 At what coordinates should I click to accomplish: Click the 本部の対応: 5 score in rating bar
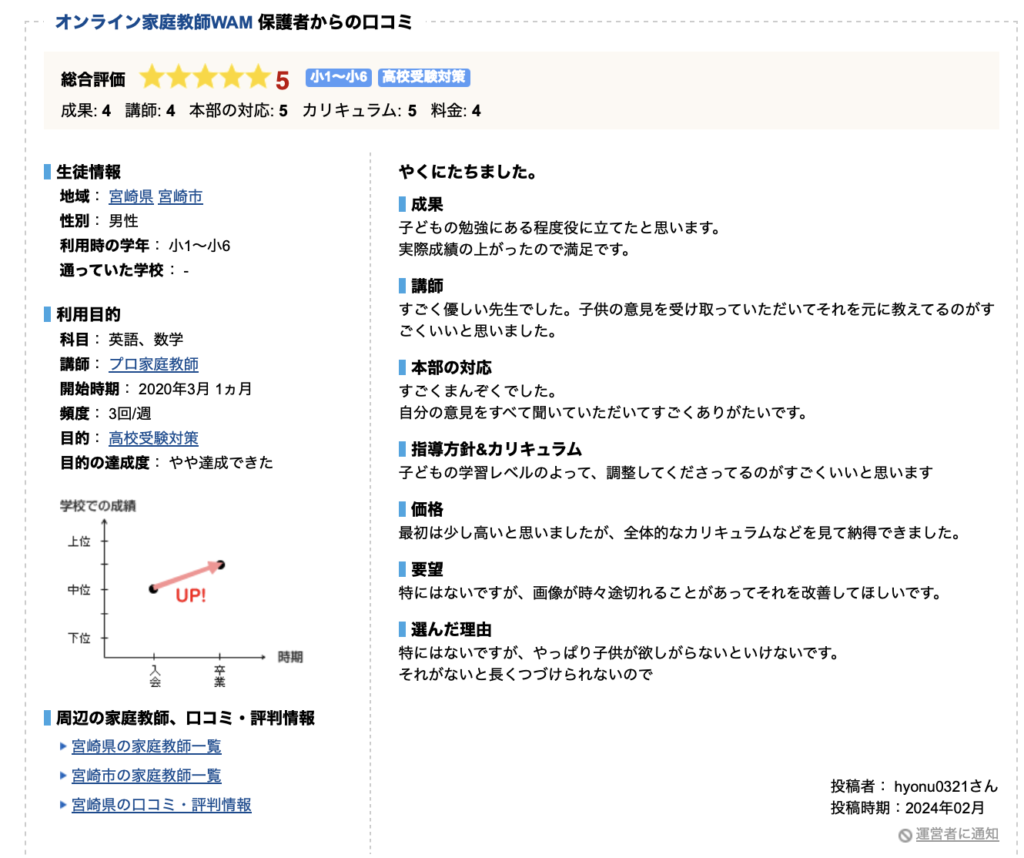tap(238, 111)
